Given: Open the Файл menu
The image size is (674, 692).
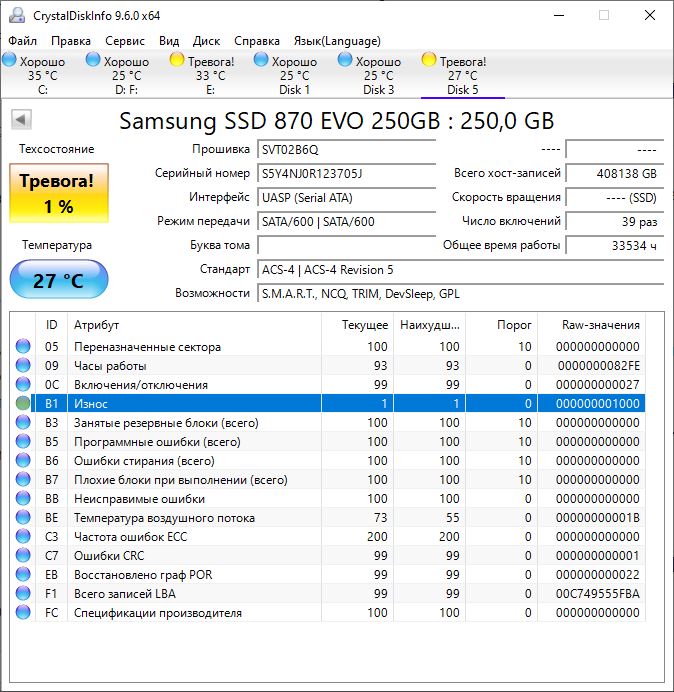Looking at the screenshot, I should [23, 41].
